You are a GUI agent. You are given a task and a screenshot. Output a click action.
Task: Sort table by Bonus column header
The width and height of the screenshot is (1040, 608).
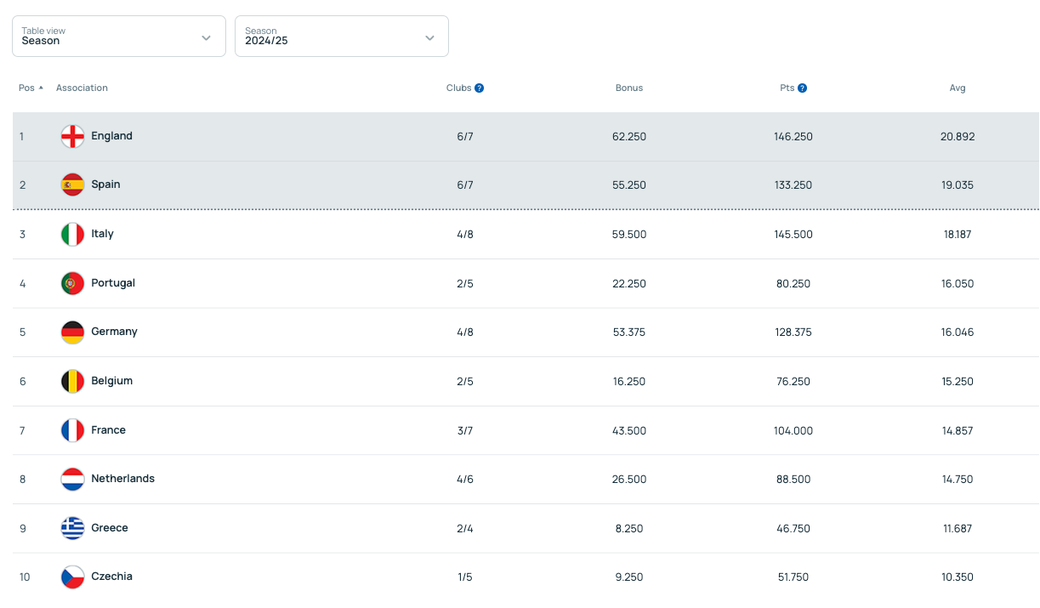click(629, 88)
